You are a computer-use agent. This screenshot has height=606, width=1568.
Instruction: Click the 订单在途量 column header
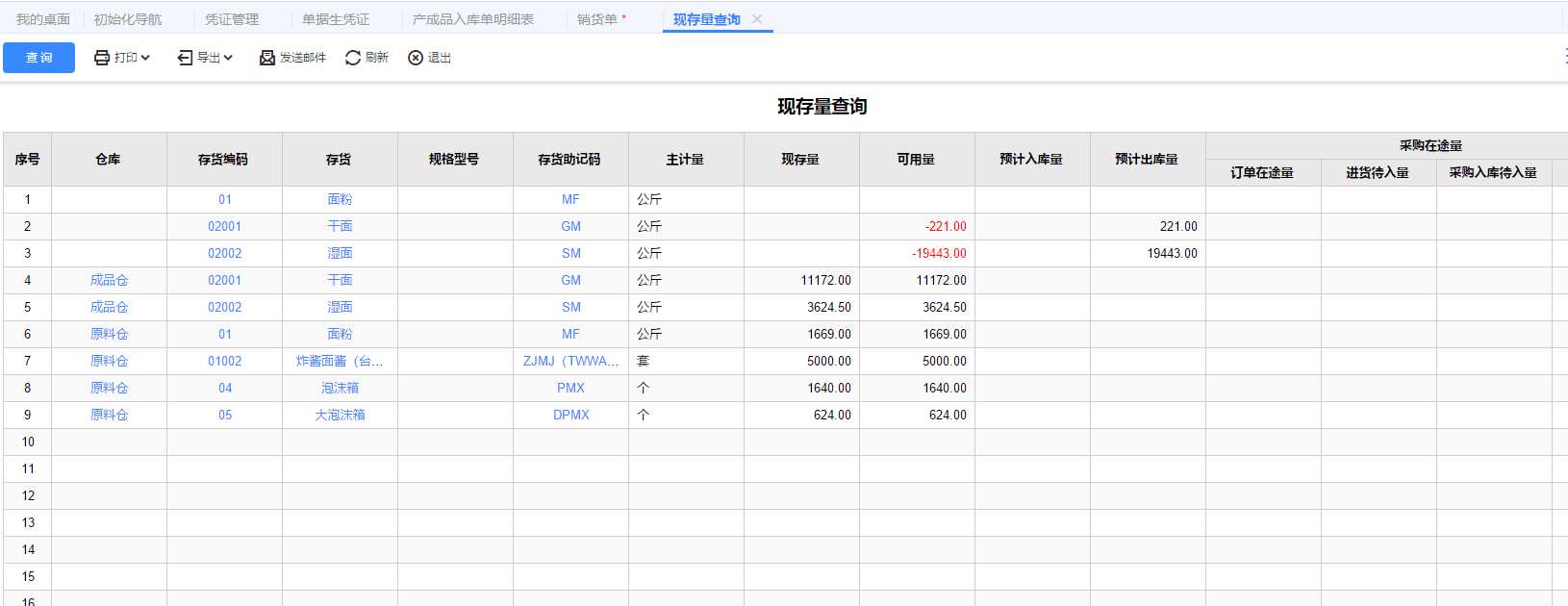pos(1263,173)
